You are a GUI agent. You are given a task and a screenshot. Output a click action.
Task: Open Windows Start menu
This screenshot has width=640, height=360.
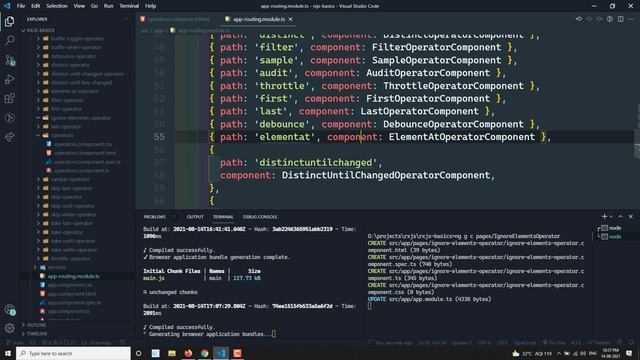tap(8, 353)
